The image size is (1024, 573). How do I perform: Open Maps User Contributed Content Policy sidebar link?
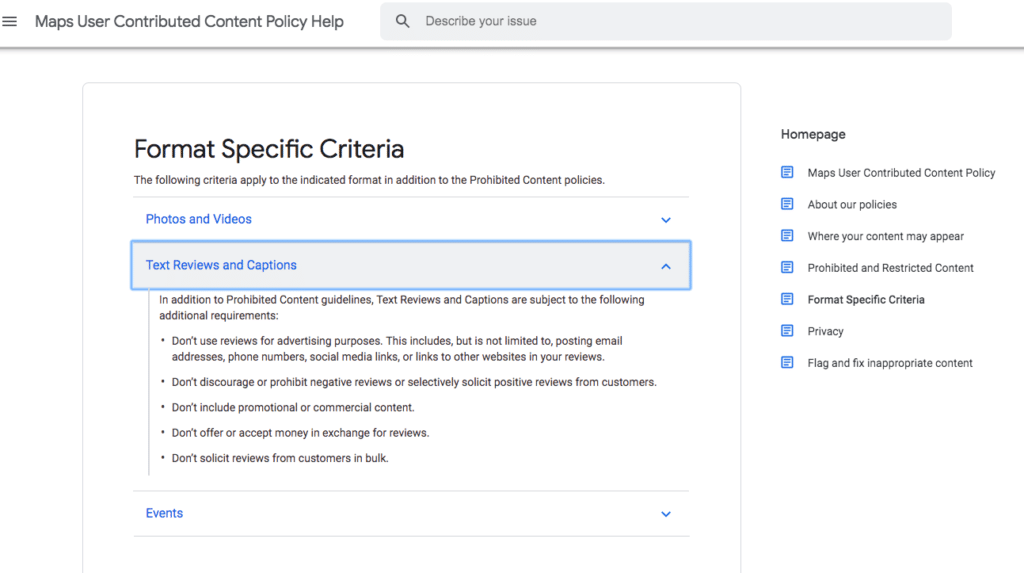click(x=901, y=173)
